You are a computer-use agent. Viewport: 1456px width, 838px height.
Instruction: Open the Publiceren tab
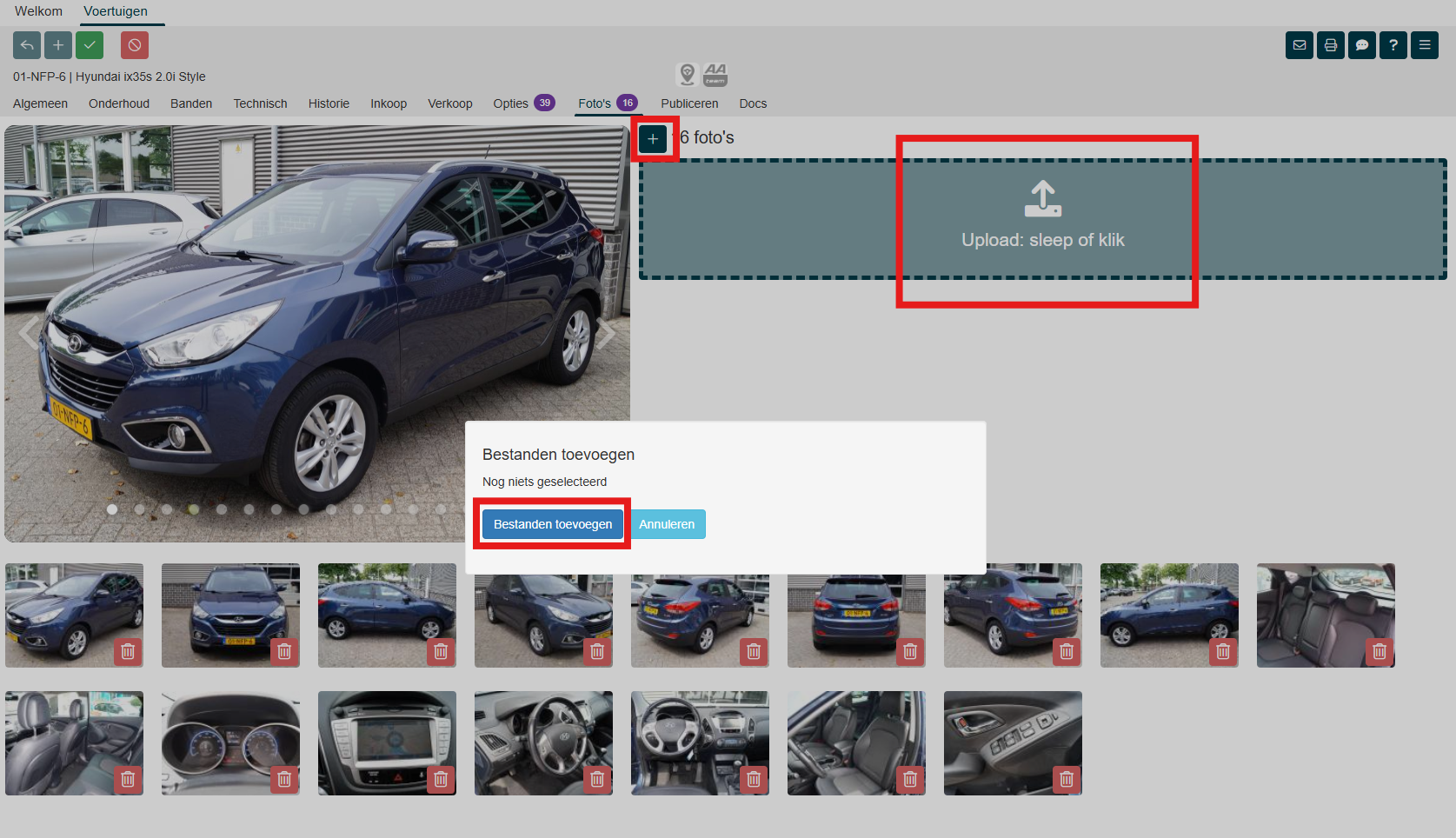[689, 103]
